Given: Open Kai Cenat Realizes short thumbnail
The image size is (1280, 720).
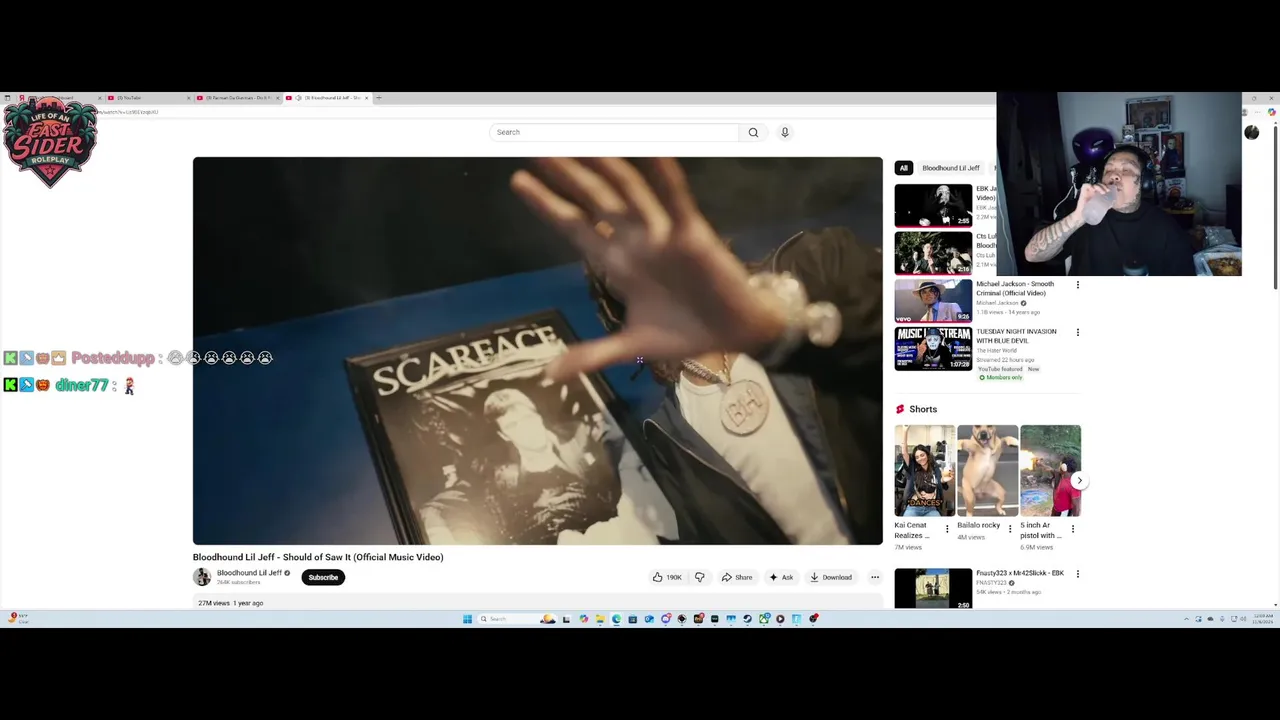Looking at the screenshot, I should point(924,470).
